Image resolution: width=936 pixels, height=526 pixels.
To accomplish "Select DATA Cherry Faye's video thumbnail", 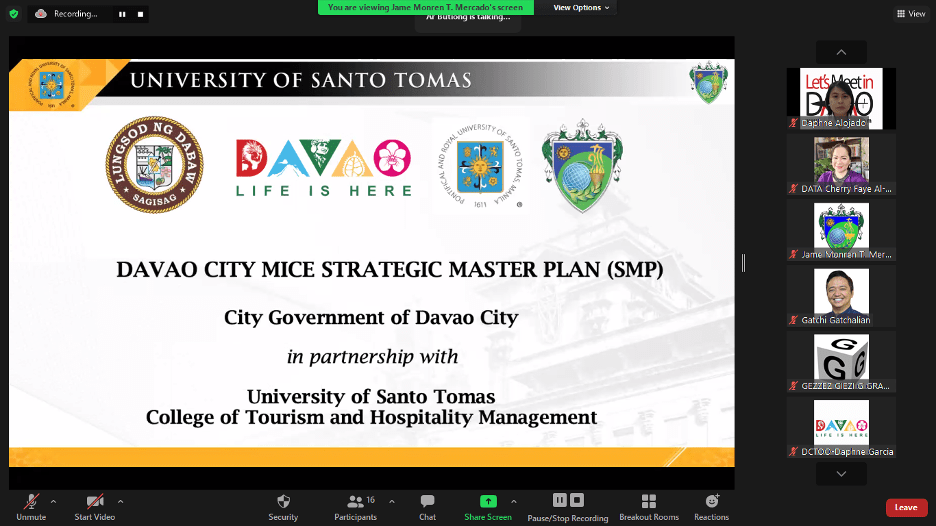I will (x=841, y=164).
